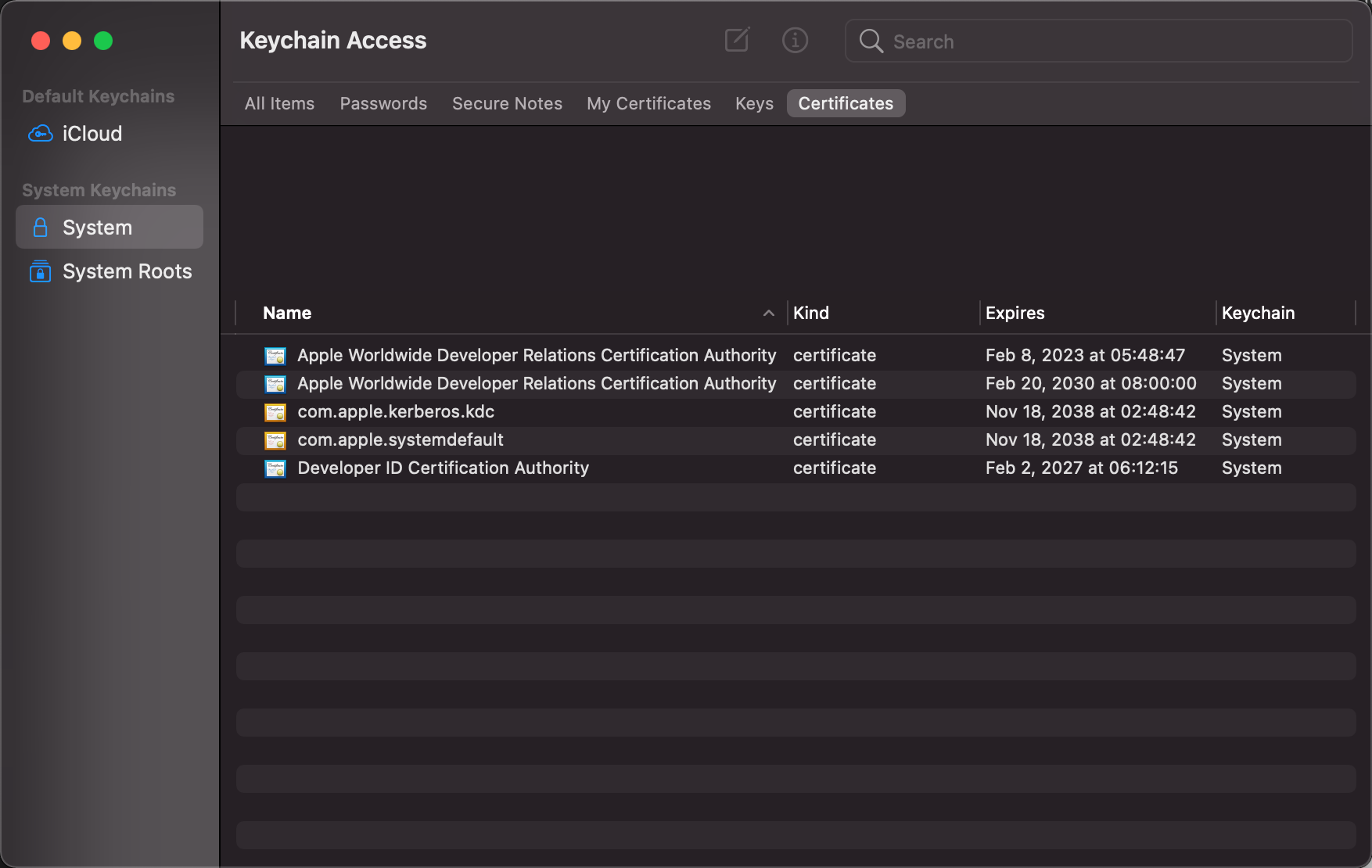Viewport: 1372px width, 868px height.
Task: Click Keychain cell of Developer ID row
Action: pyautogui.click(x=1252, y=468)
